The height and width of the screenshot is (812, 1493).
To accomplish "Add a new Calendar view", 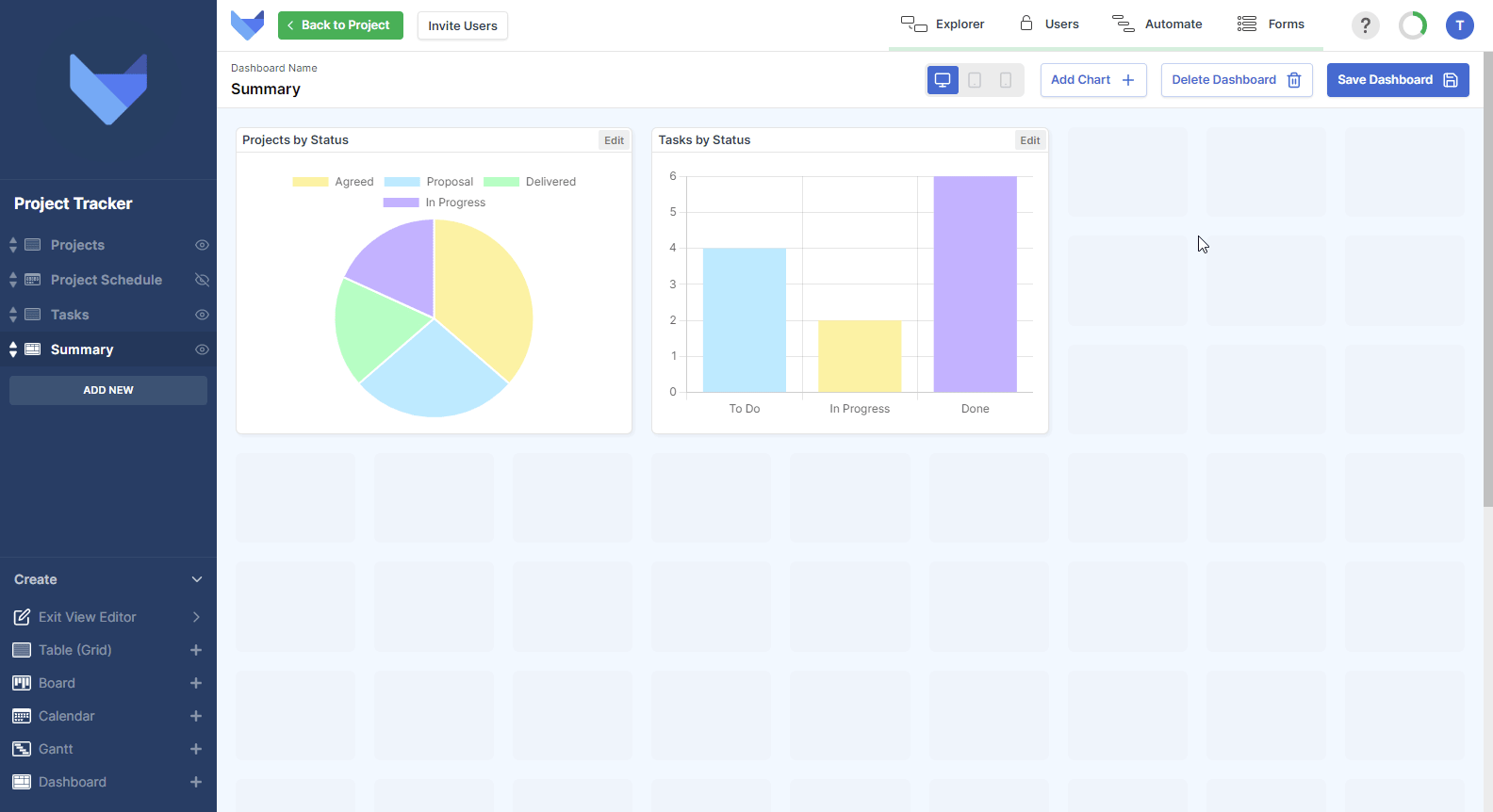I will pyautogui.click(x=196, y=716).
